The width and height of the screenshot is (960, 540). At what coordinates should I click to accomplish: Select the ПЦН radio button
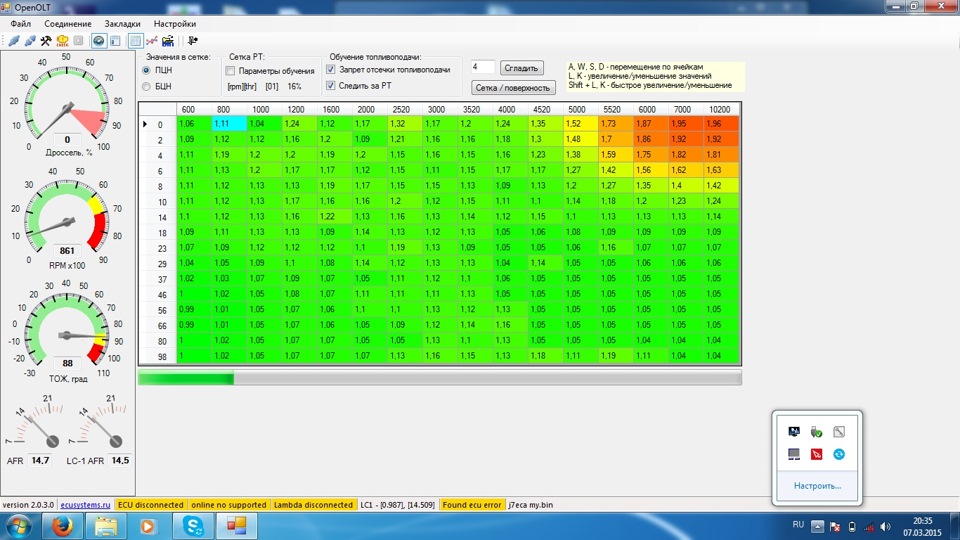146,70
